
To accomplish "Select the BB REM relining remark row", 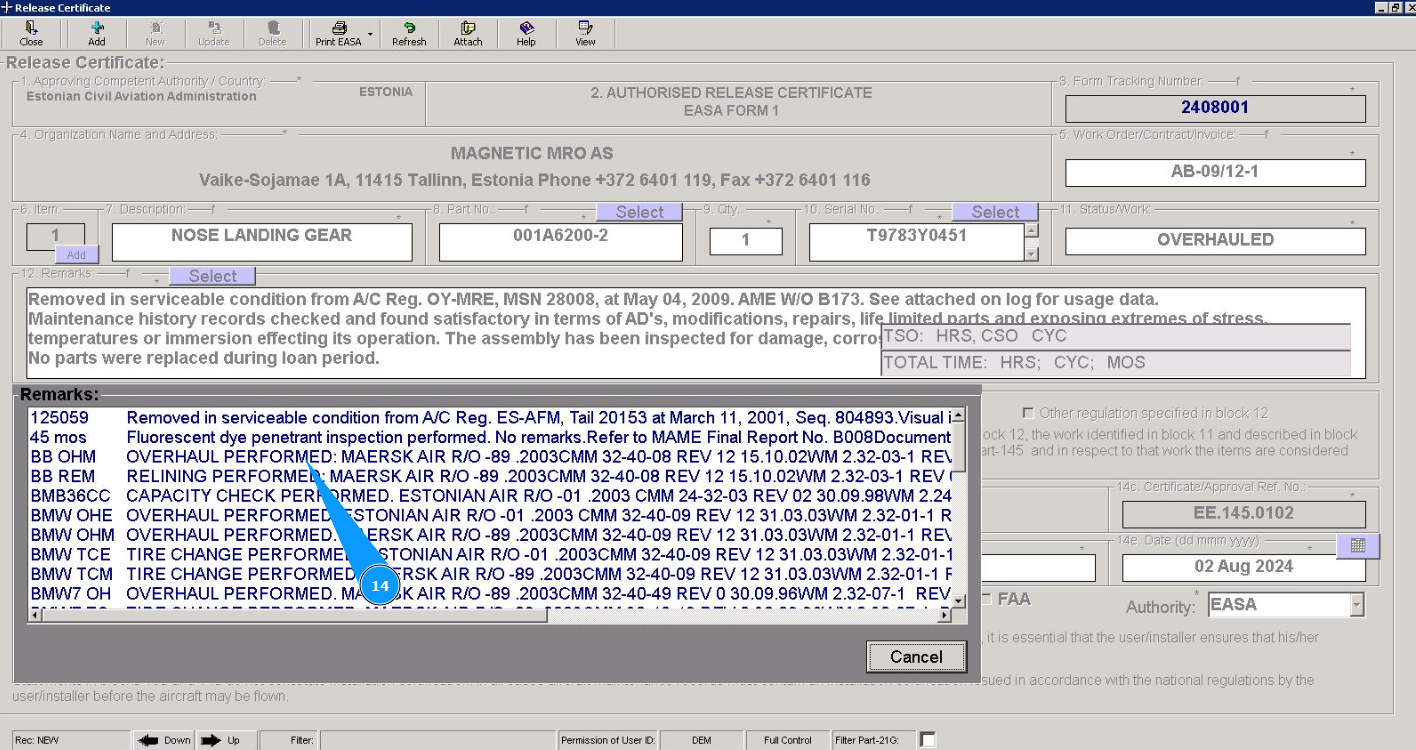I will (x=490, y=475).
